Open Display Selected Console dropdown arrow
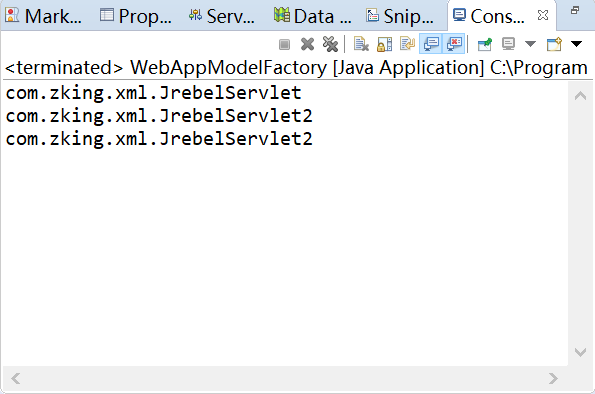595x394 pixels. pos(530,44)
